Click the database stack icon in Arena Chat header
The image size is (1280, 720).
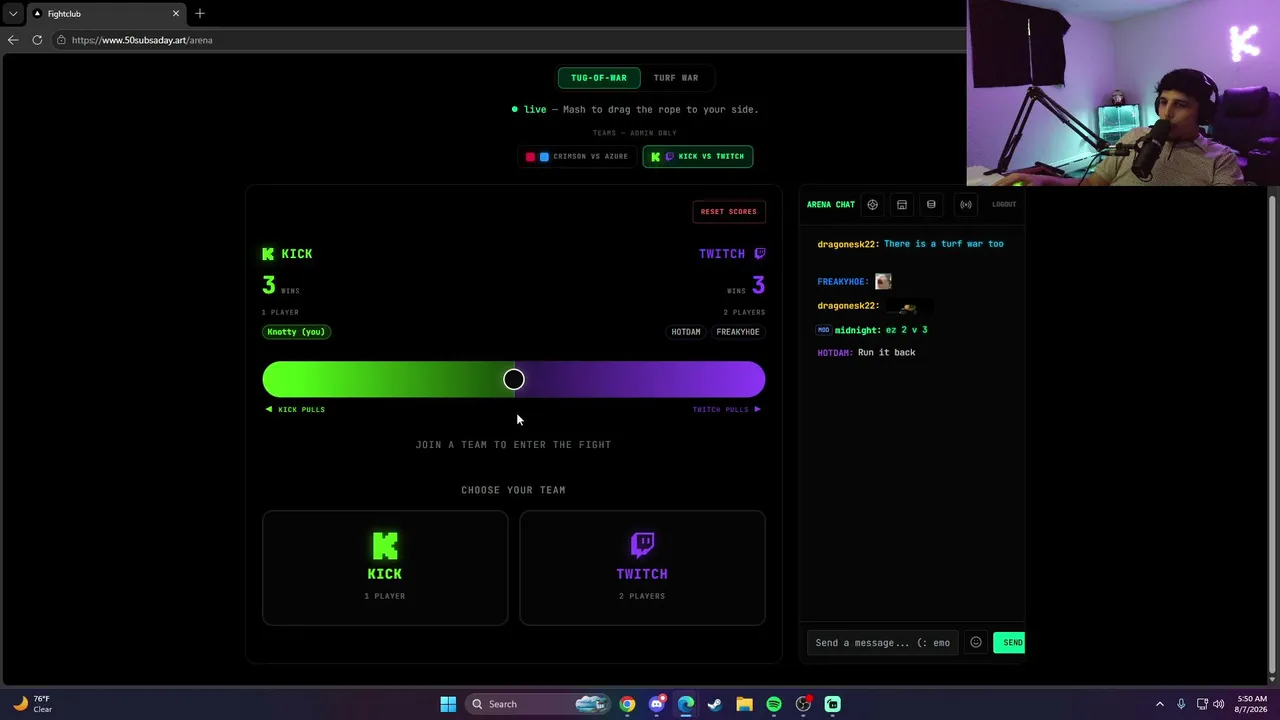931,204
